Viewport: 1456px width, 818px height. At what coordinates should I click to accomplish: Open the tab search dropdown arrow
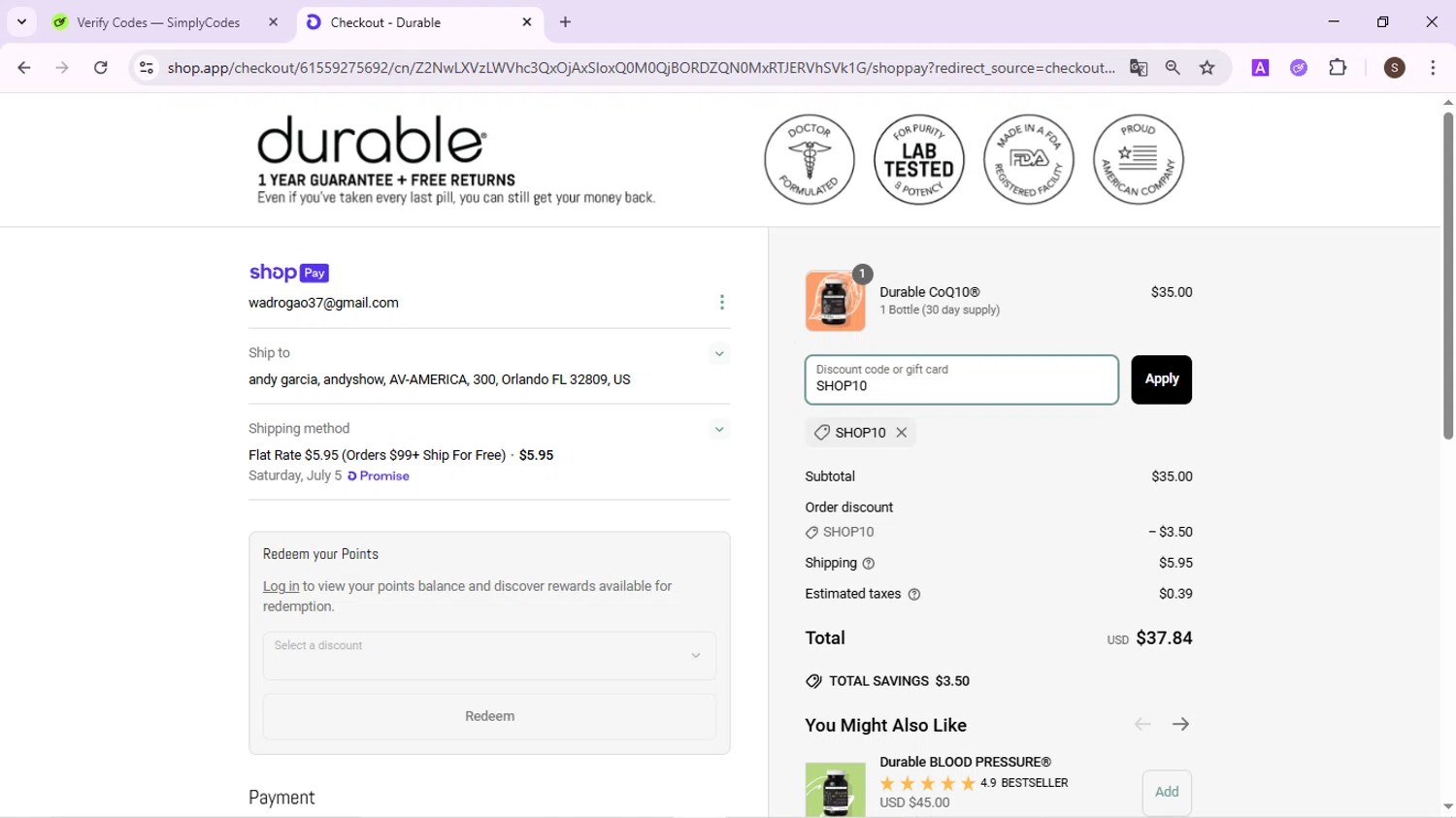tap(21, 21)
